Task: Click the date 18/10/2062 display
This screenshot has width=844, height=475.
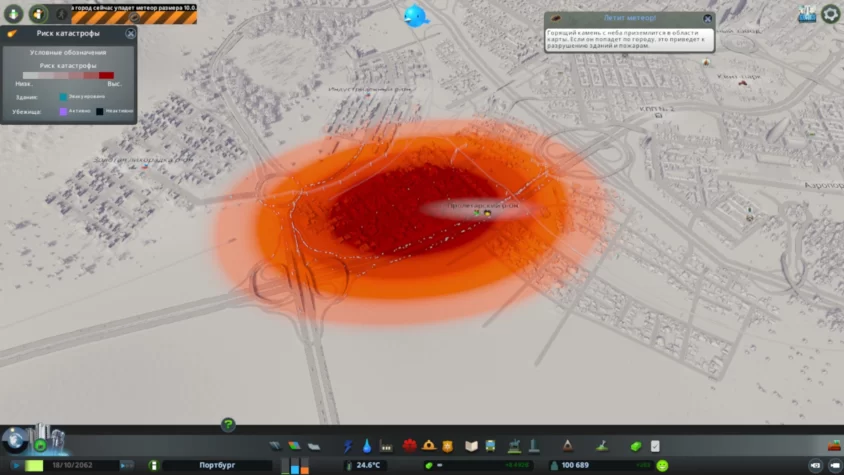Action: [x=73, y=465]
